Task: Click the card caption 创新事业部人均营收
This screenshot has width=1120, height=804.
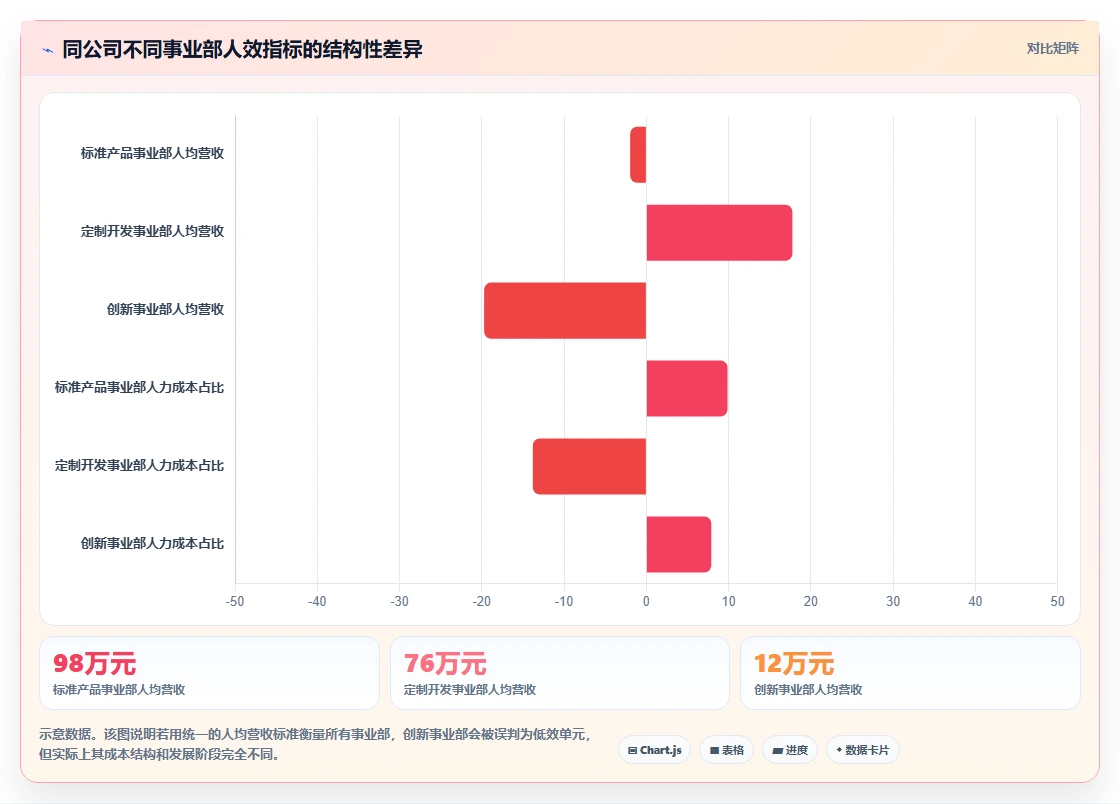Action: click(808, 690)
